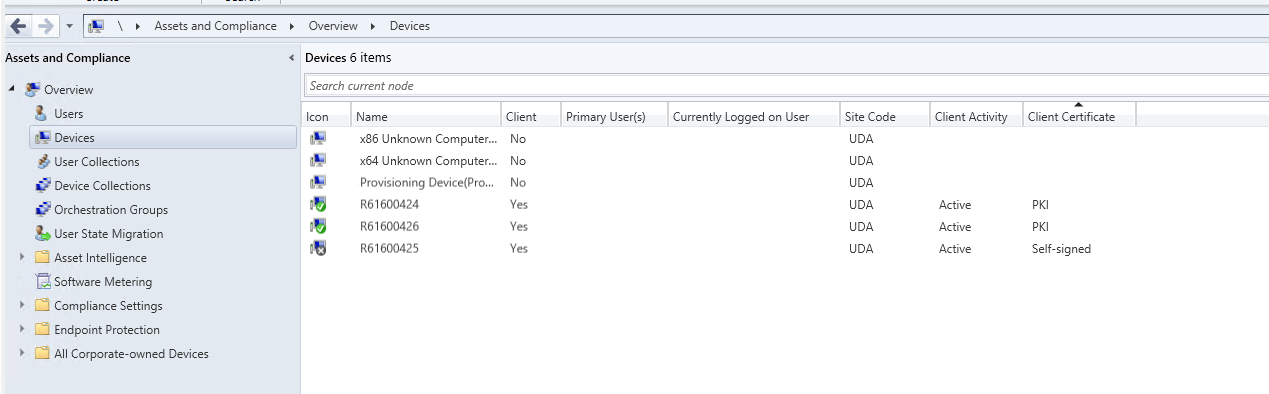Select Devices in the navigation tree

75,138
